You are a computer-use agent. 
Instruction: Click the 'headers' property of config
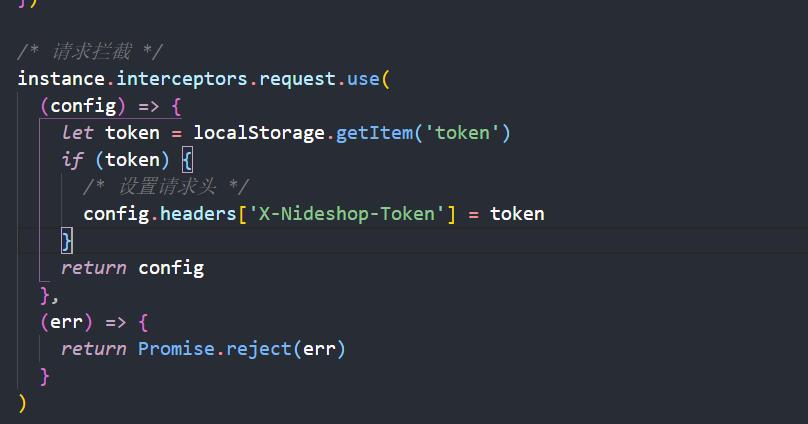[x=198, y=214]
